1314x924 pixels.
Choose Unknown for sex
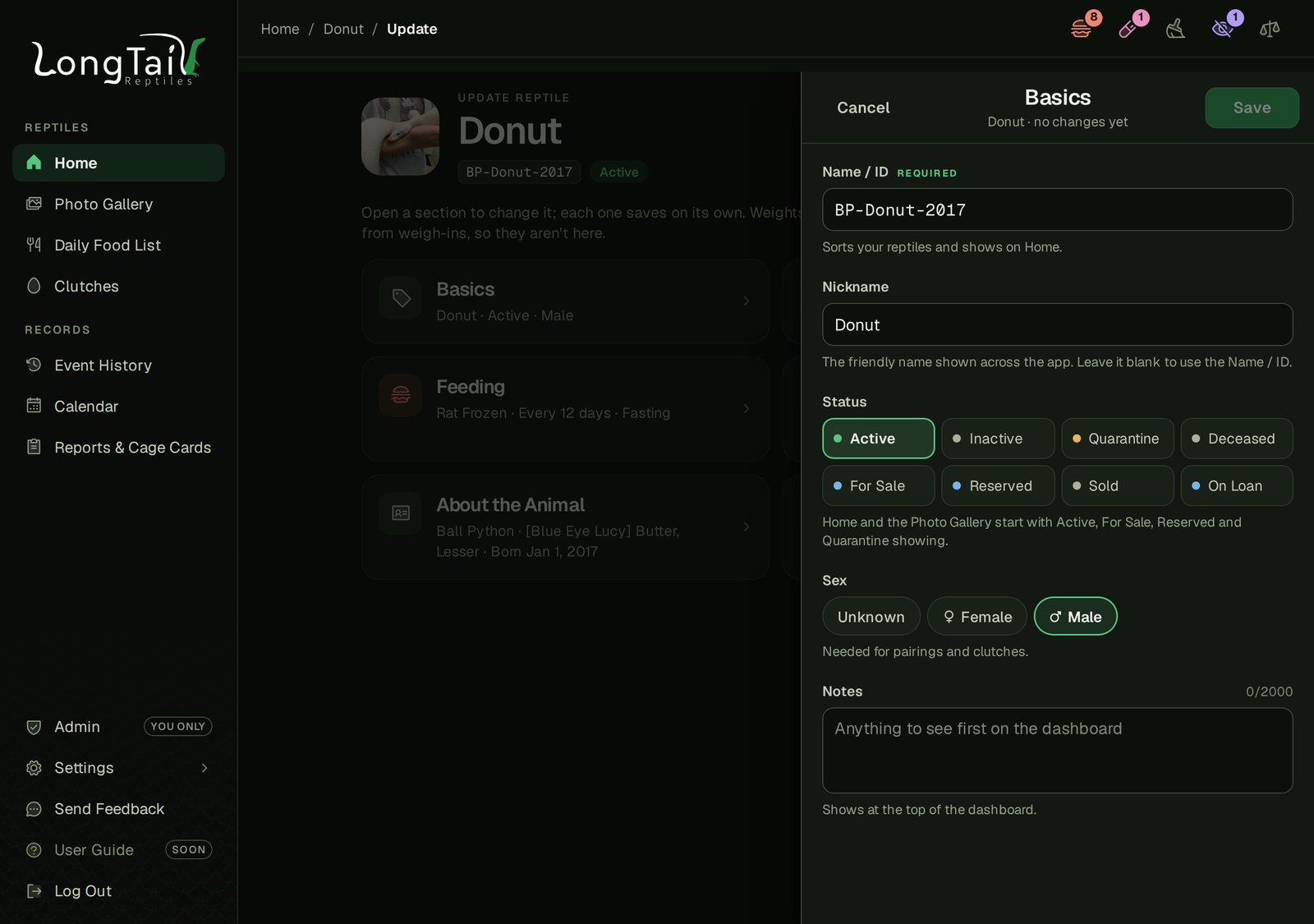coord(871,617)
